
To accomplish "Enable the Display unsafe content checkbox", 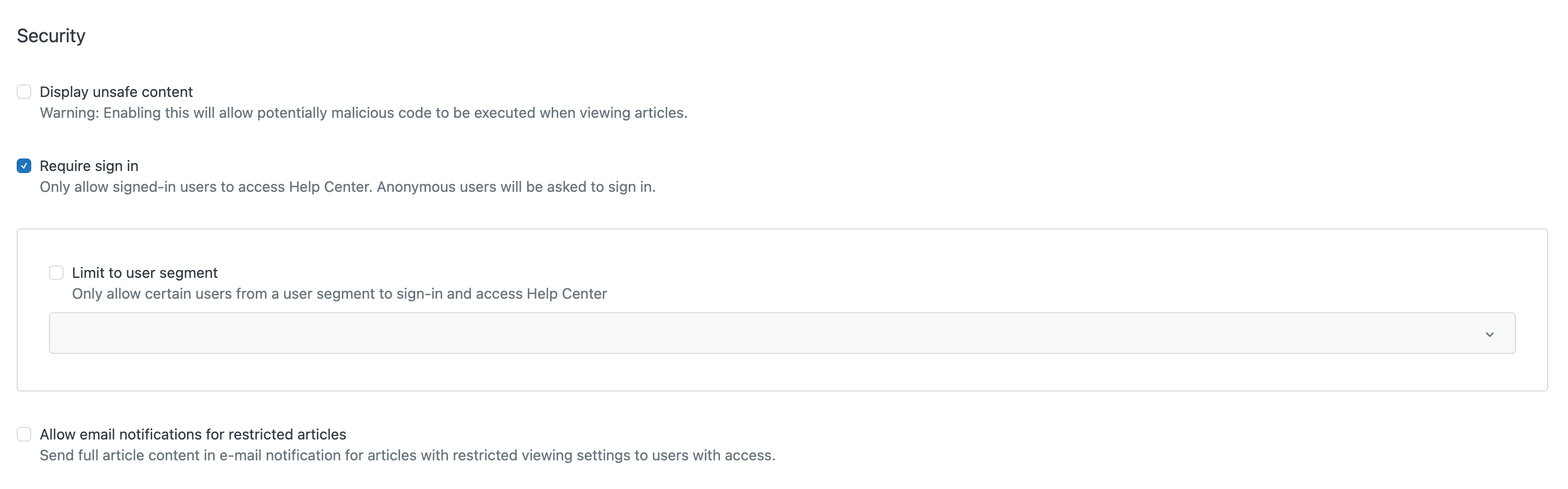I will 24,92.
